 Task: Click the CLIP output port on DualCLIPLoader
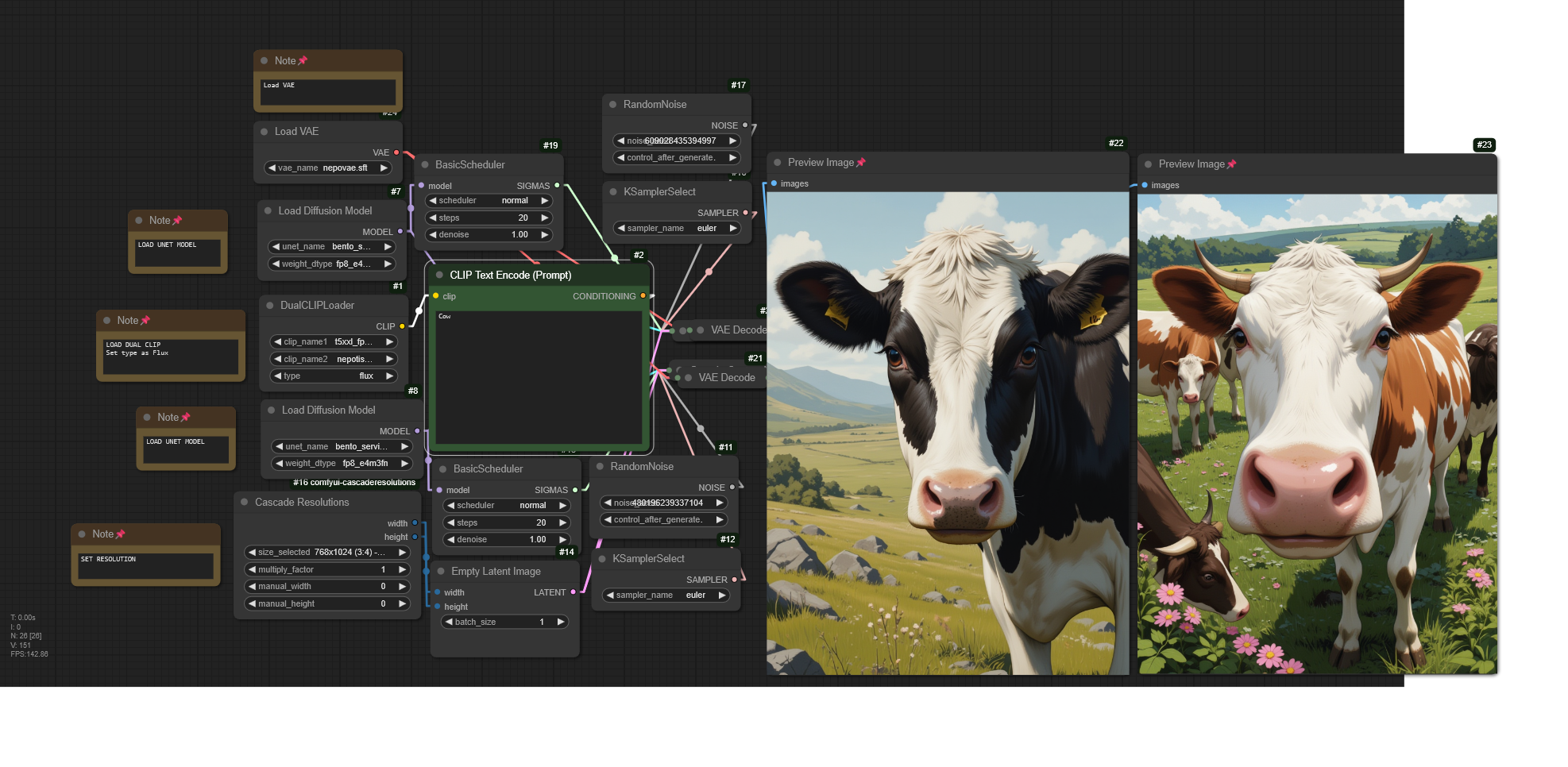tap(402, 326)
